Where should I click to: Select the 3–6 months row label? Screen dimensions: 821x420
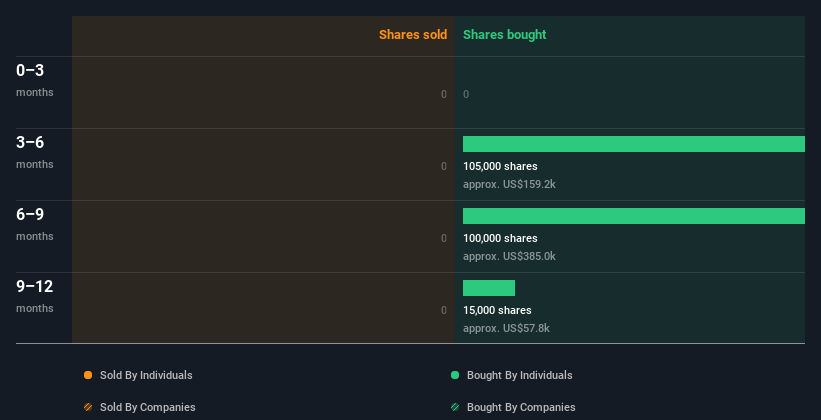(x=35, y=152)
